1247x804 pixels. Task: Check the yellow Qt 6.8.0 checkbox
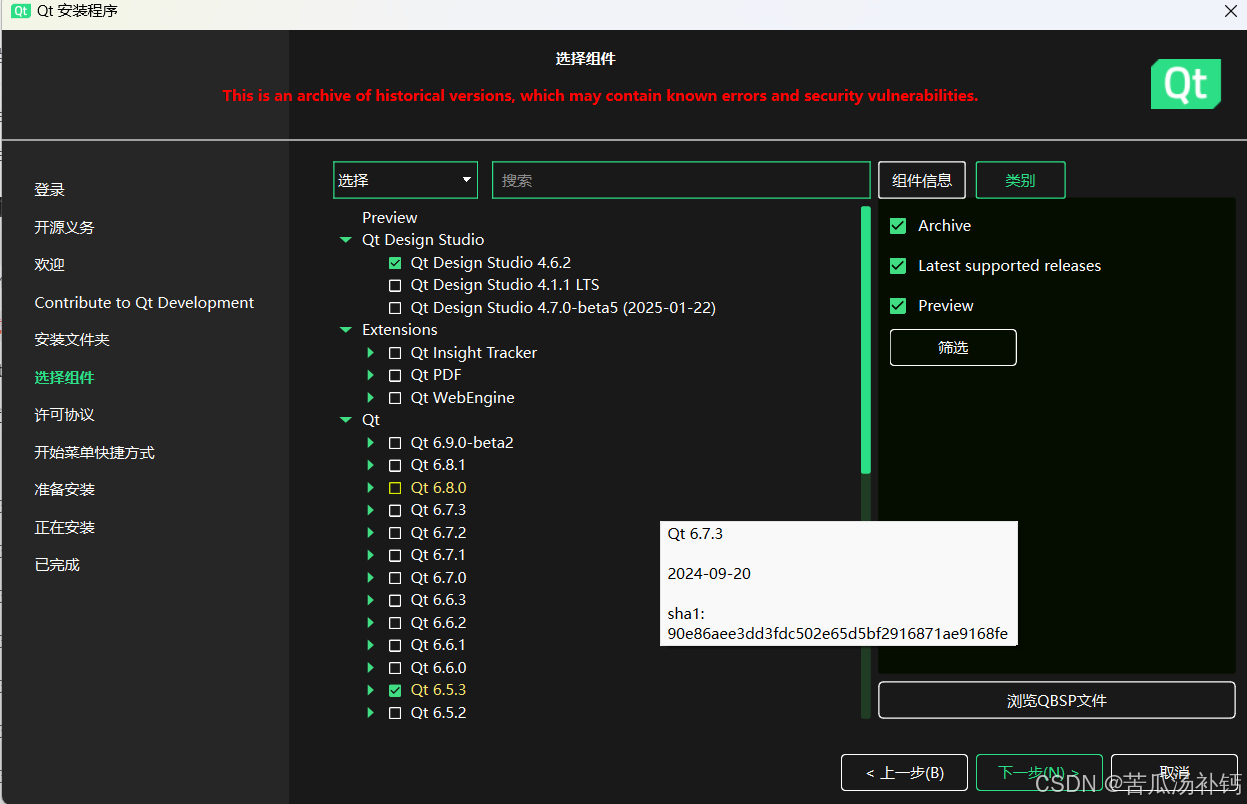click(395, 488)
